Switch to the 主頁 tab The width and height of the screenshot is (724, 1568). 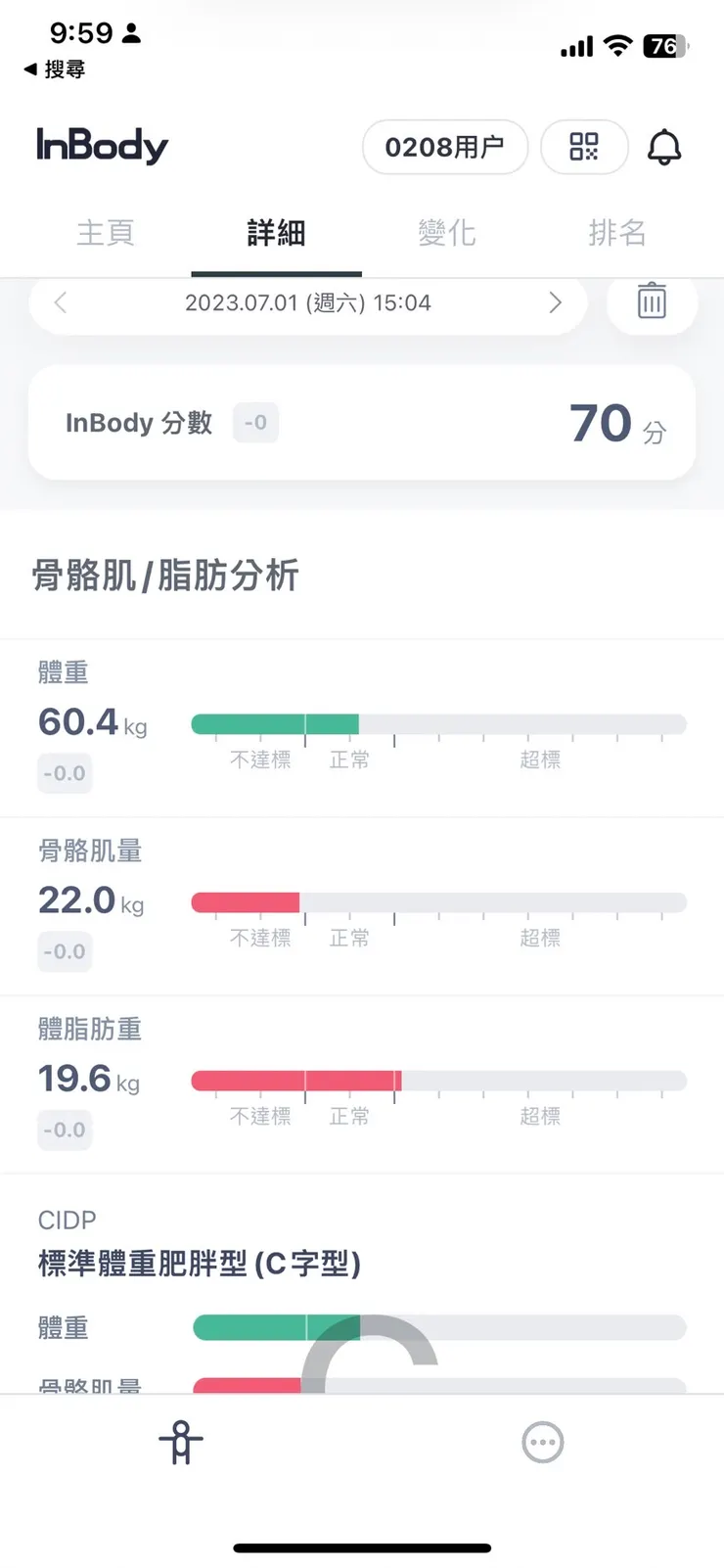point(106,233)
